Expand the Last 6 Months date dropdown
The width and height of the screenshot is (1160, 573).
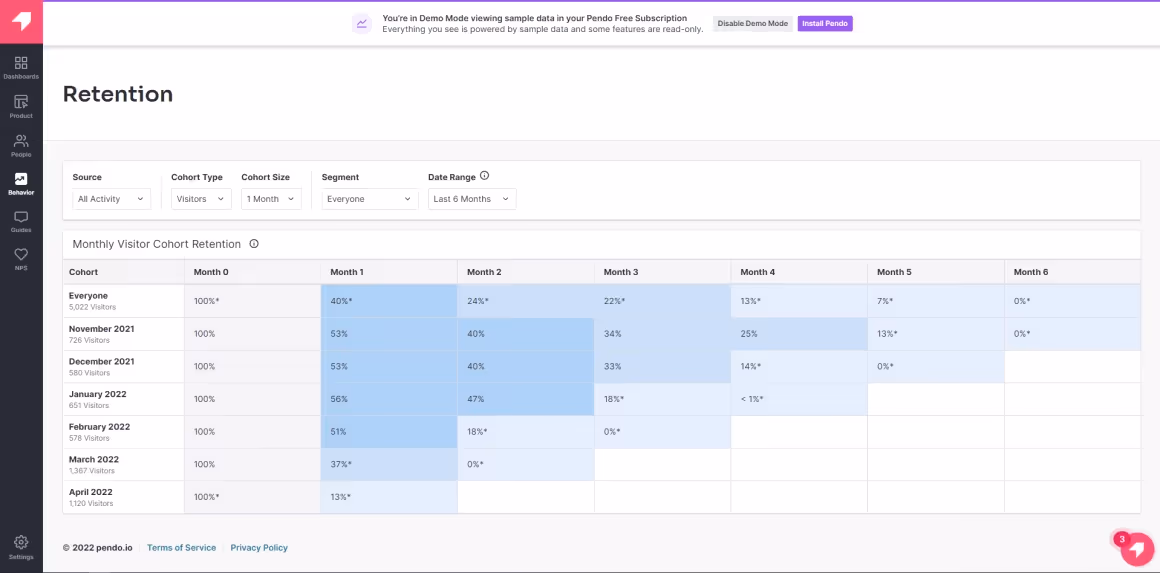(x=472, y=199)
